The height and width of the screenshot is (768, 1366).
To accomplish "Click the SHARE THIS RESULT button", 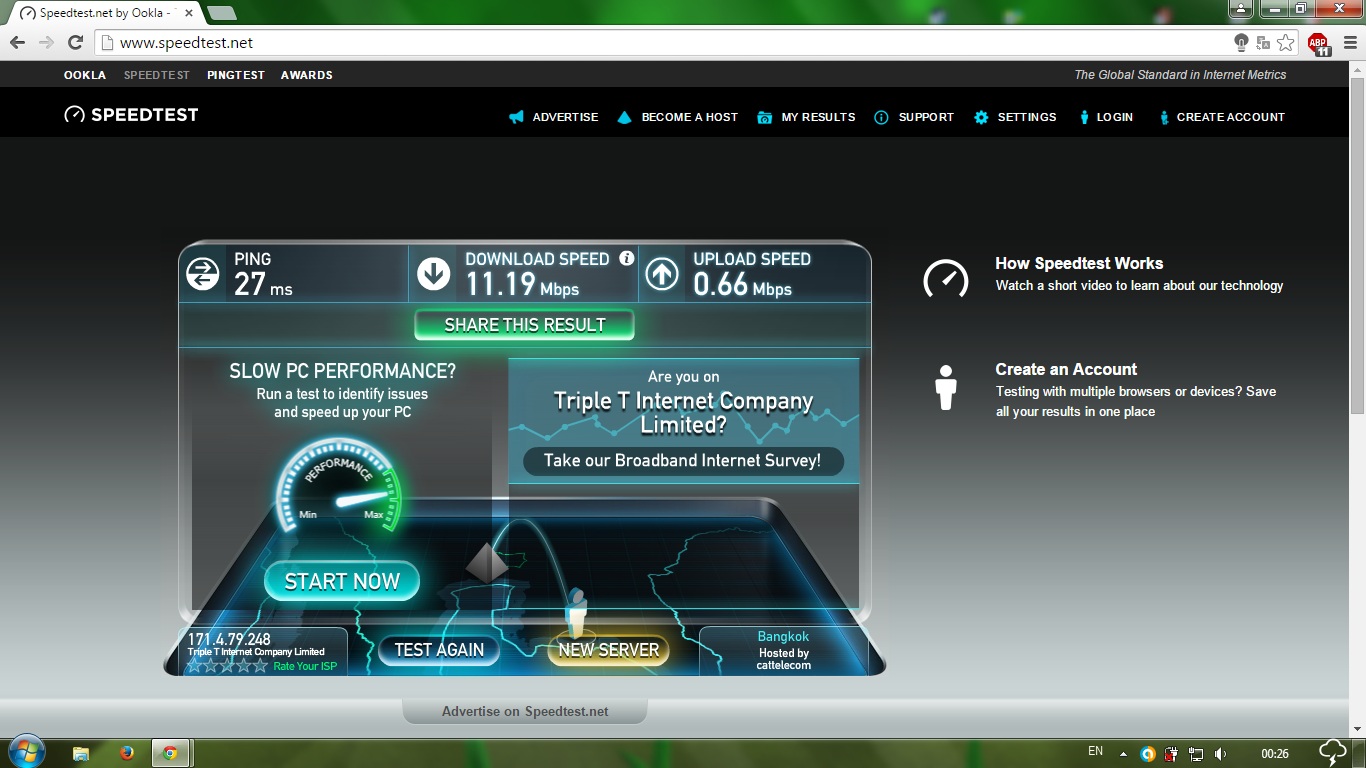I will pyautogui.click(x=525, y=325).
